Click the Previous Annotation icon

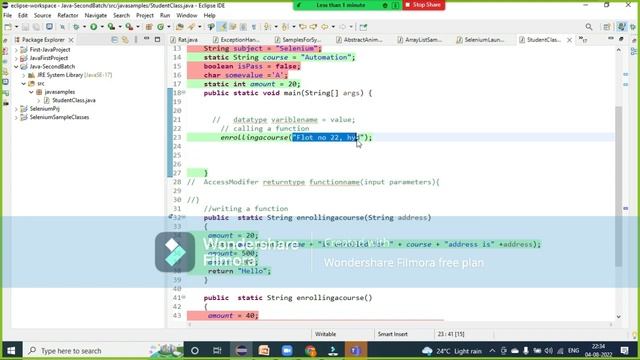coord(285,27)
